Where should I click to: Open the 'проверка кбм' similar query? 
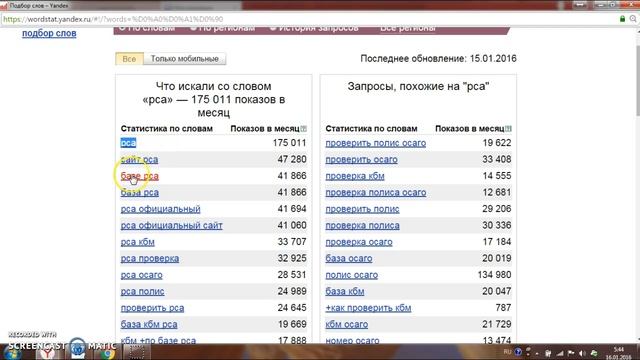click(355, 176)
